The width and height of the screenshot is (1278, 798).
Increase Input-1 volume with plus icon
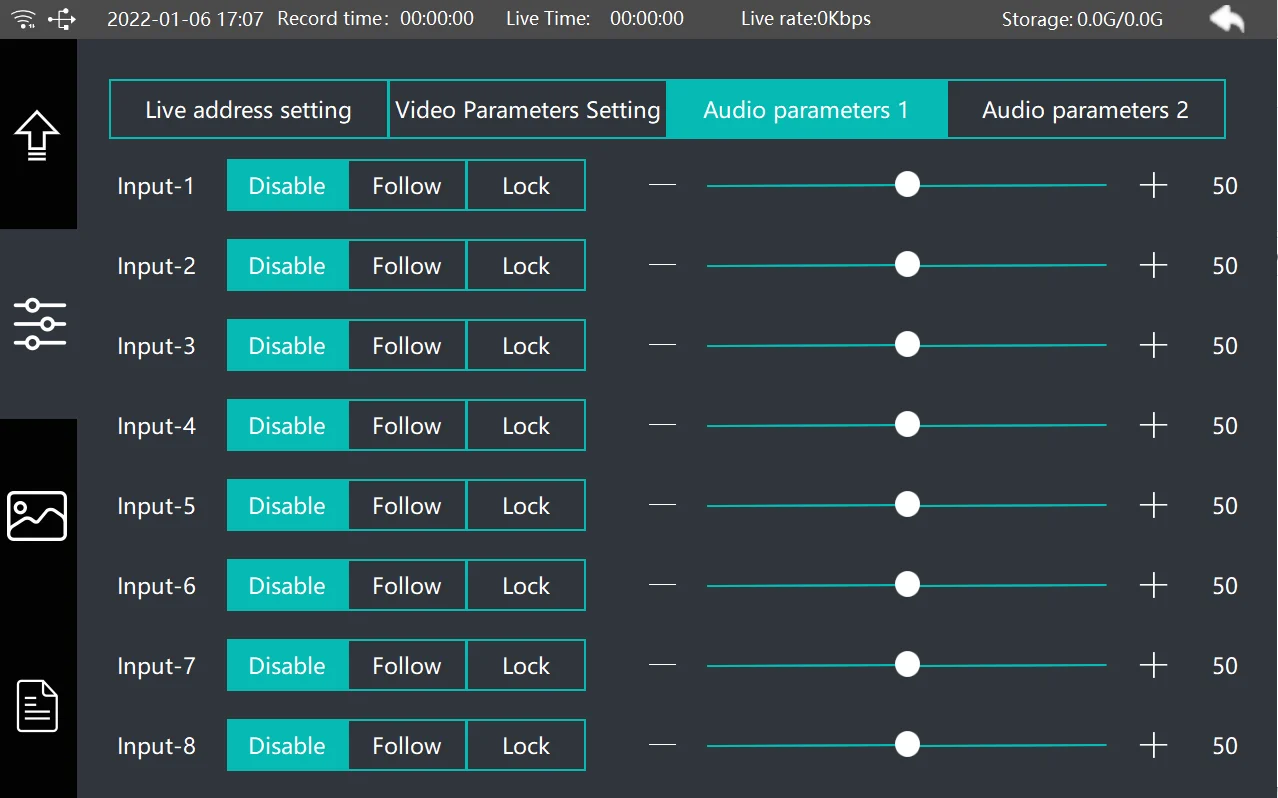[x=1153, y=185]
